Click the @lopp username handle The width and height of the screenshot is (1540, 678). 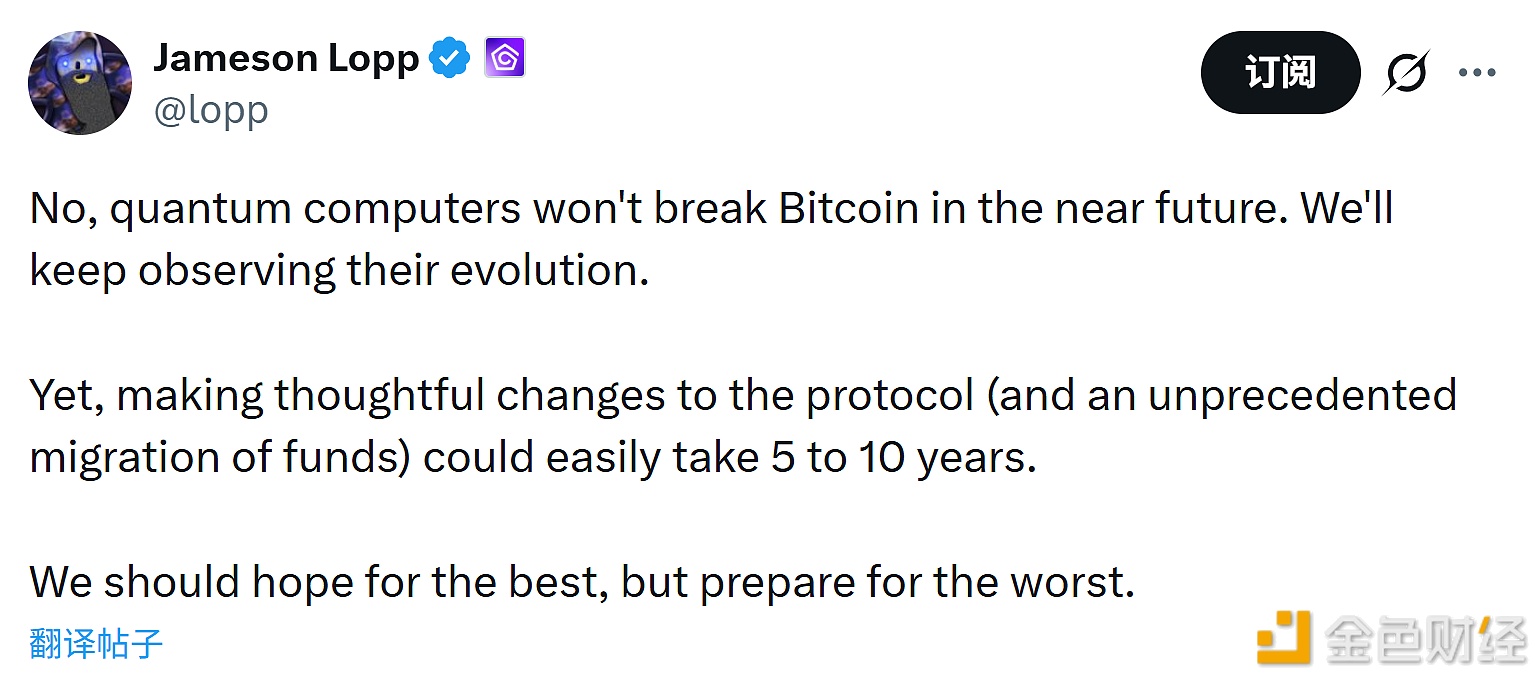[211, 110]
